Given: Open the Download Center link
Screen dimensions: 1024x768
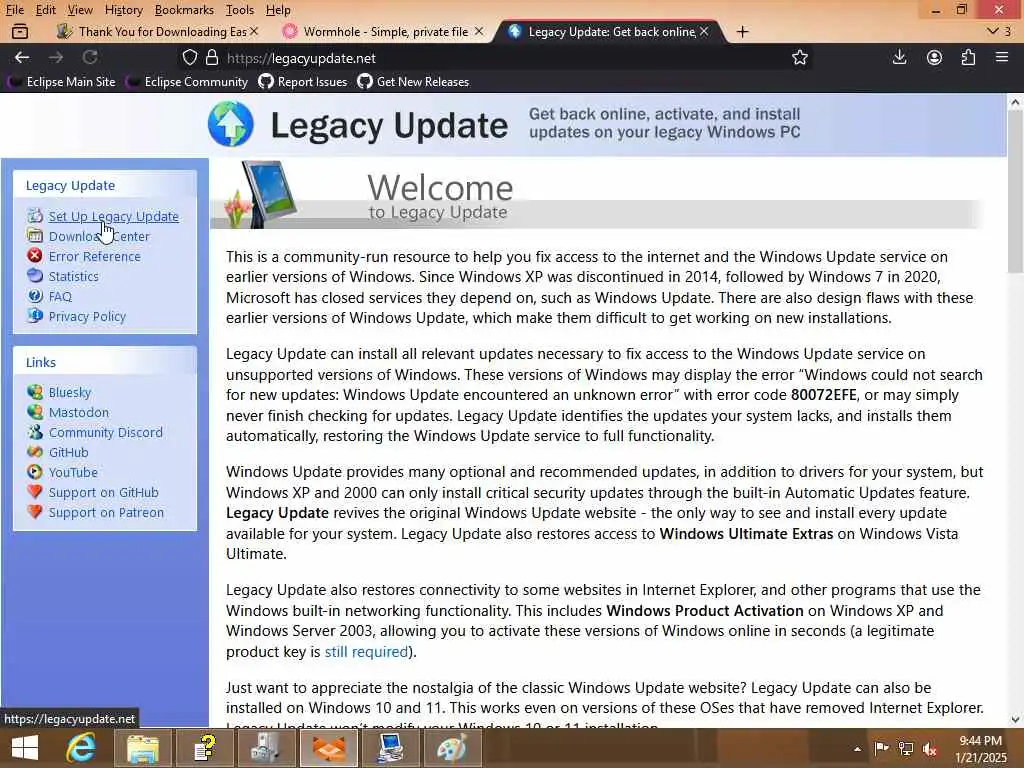Looking at the screenshot, I should [99, 236].
